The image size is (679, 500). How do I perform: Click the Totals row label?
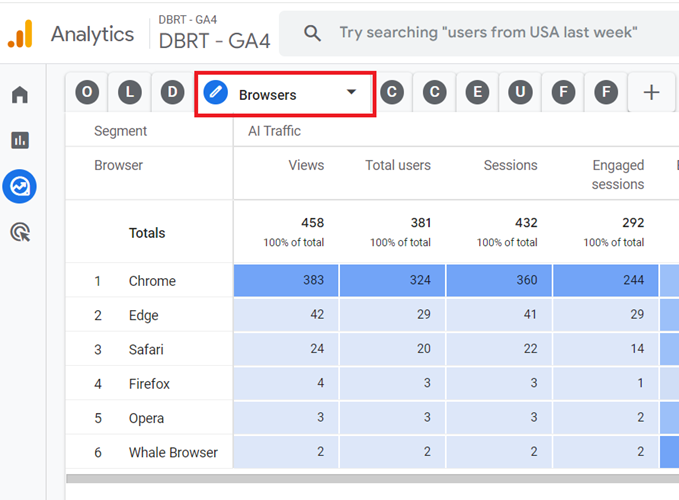(x=147, y=233)
